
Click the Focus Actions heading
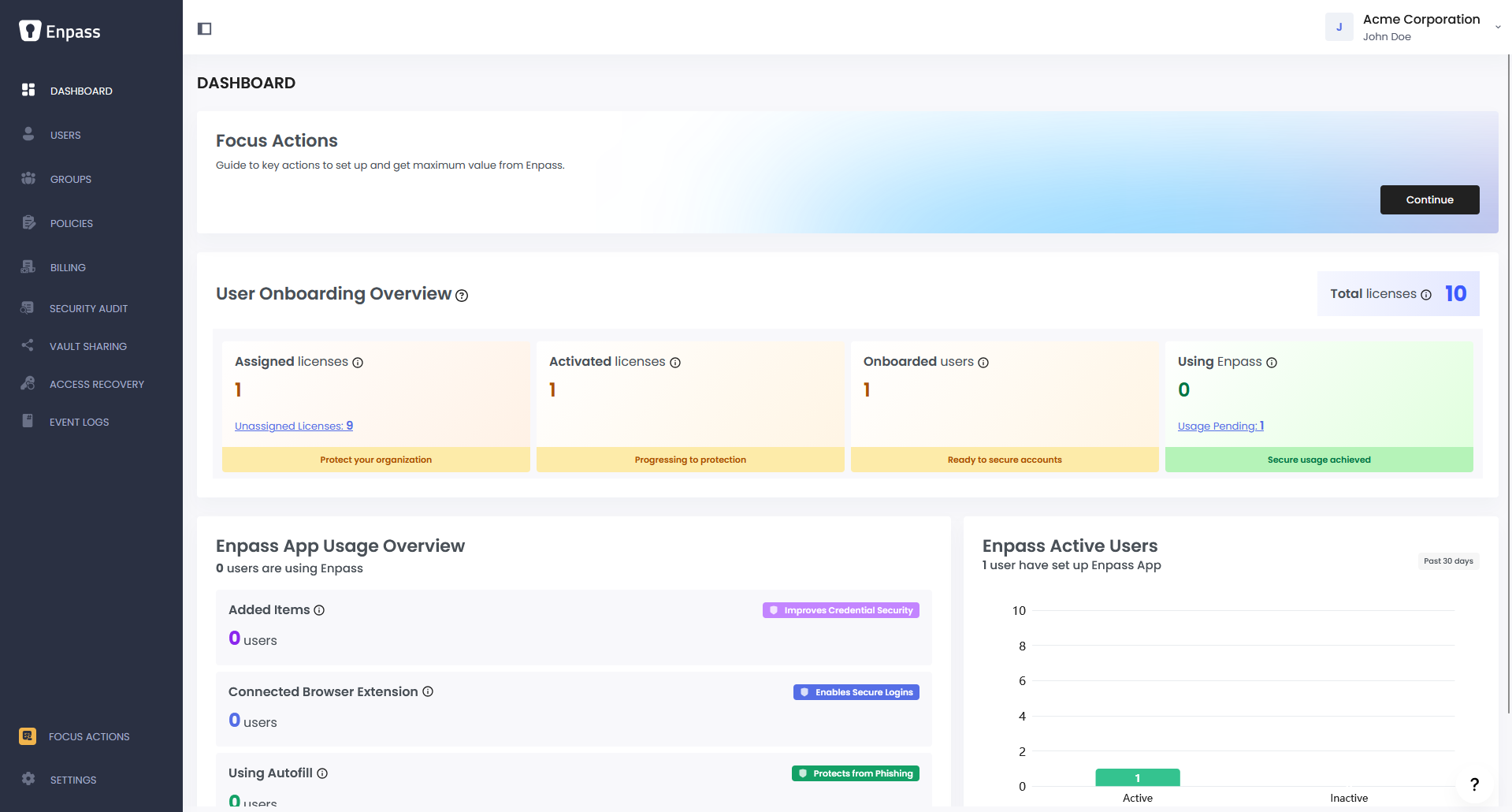[x=277, y=140]
